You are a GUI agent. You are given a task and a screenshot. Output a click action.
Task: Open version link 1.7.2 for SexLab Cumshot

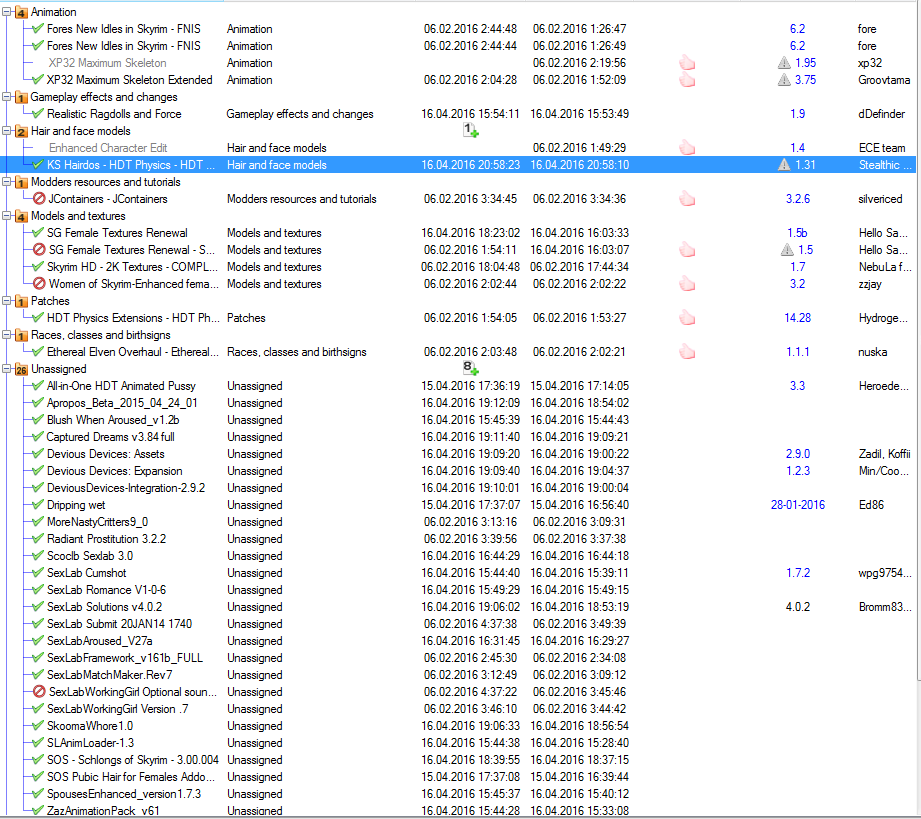tap(798, 573)
